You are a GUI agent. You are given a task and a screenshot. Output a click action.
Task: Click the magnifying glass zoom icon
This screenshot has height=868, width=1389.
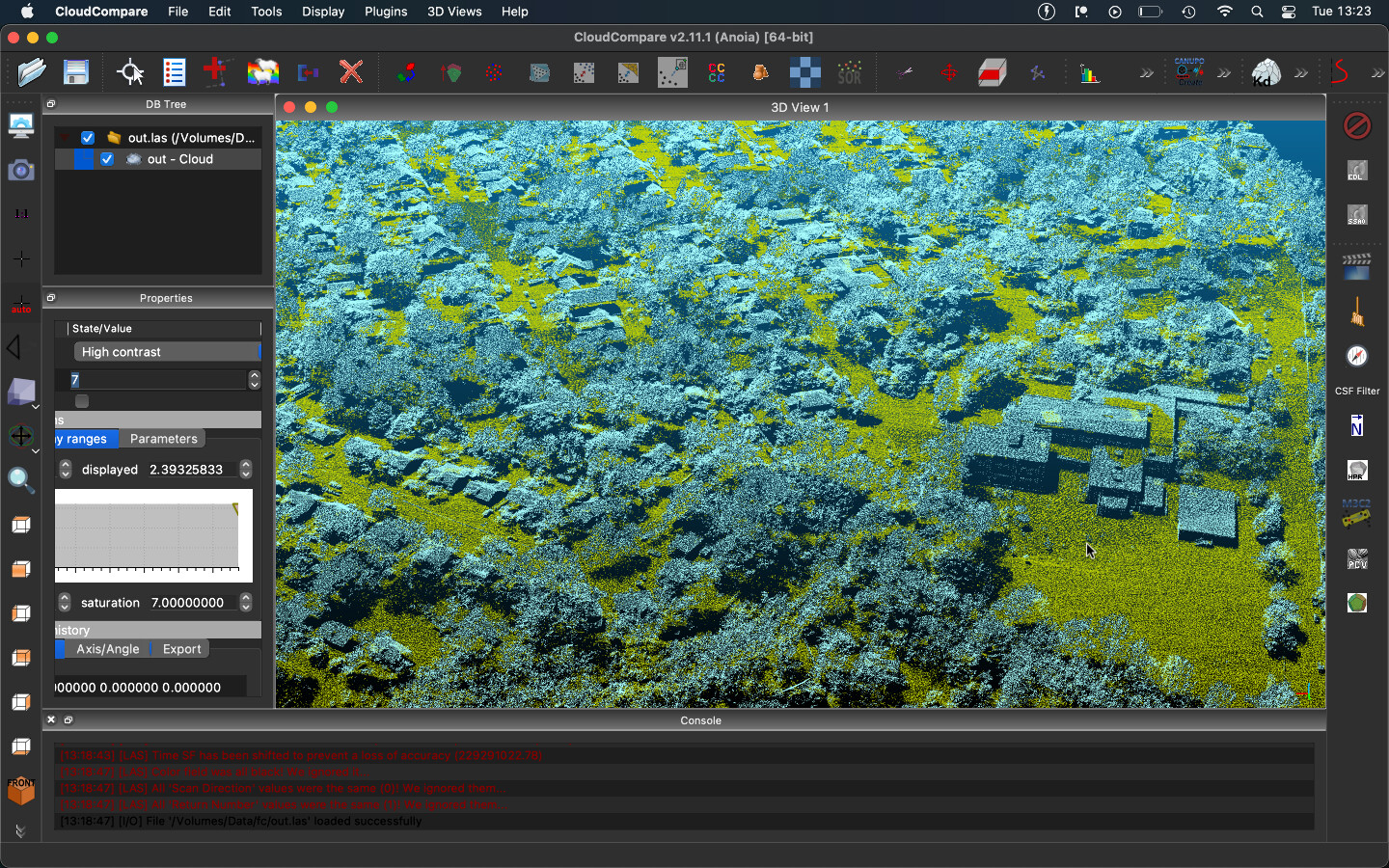point(20,480)
